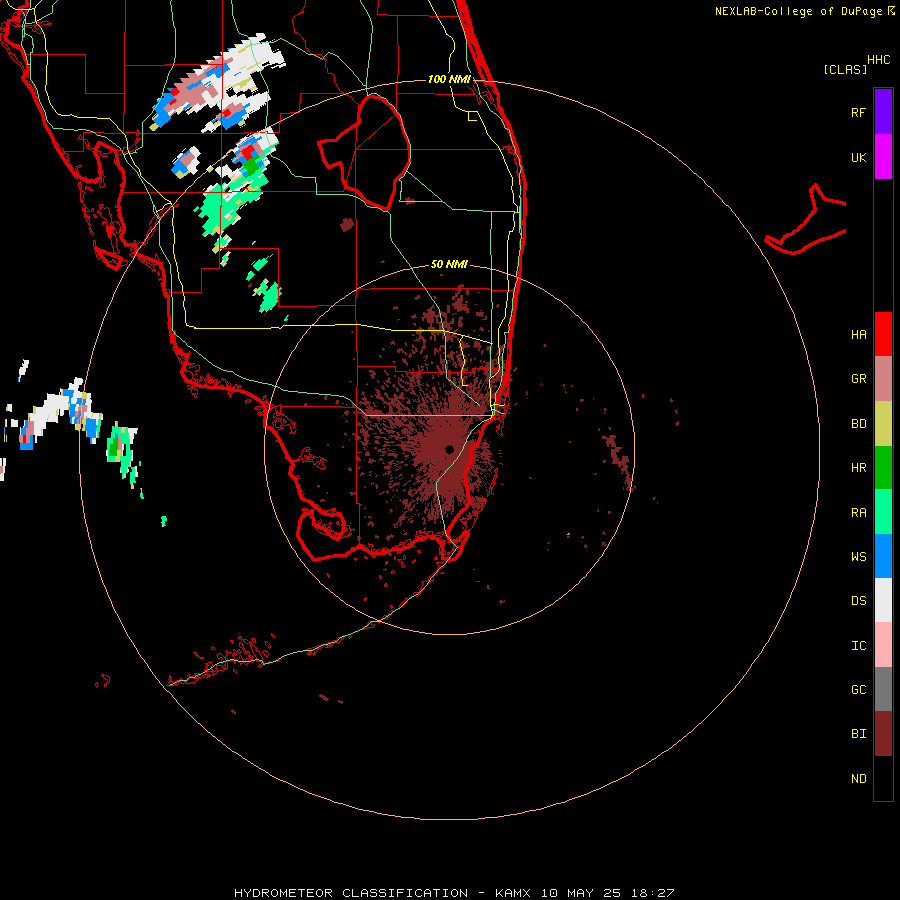Click the 50 NMI range ring label
The width and height of the screenshot is (900, 900).
pyautogui.click(x=449, y=264)
